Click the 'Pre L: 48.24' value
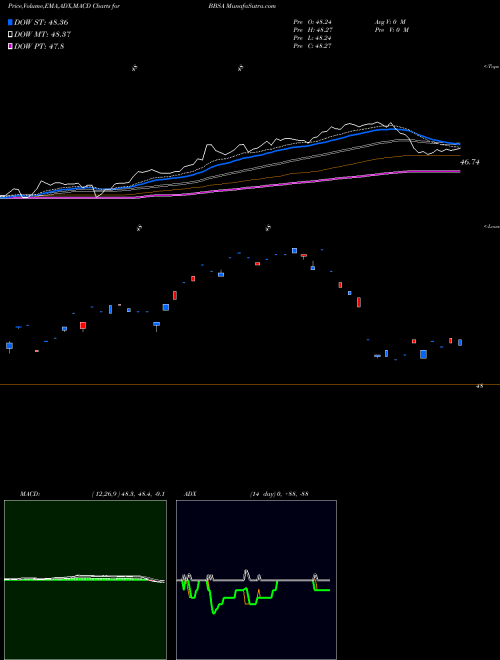The height and width of the screenshot is (660, 500). pyautogui.click(x=313, y=38)
